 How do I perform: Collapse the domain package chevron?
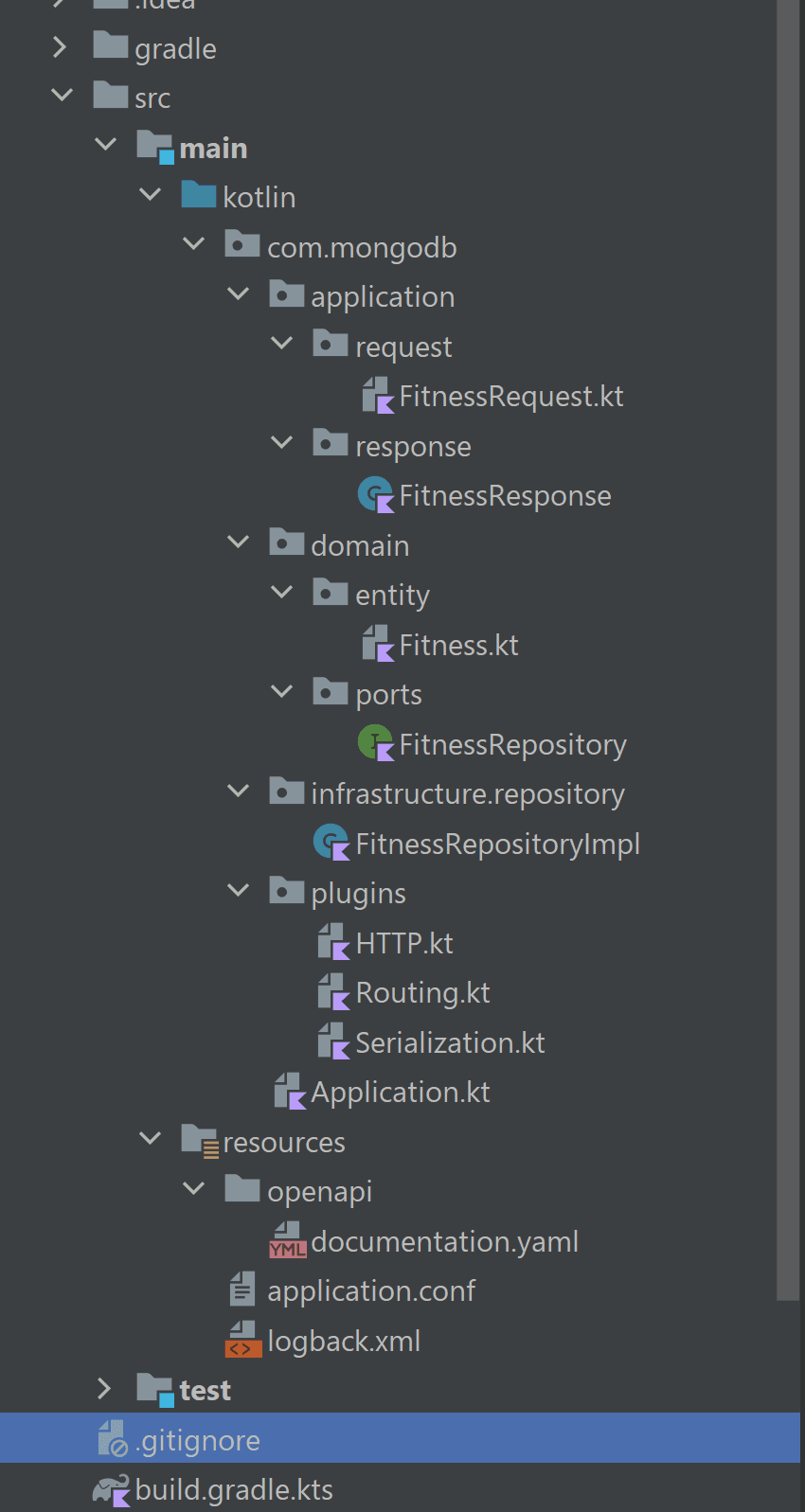(238, 543)
